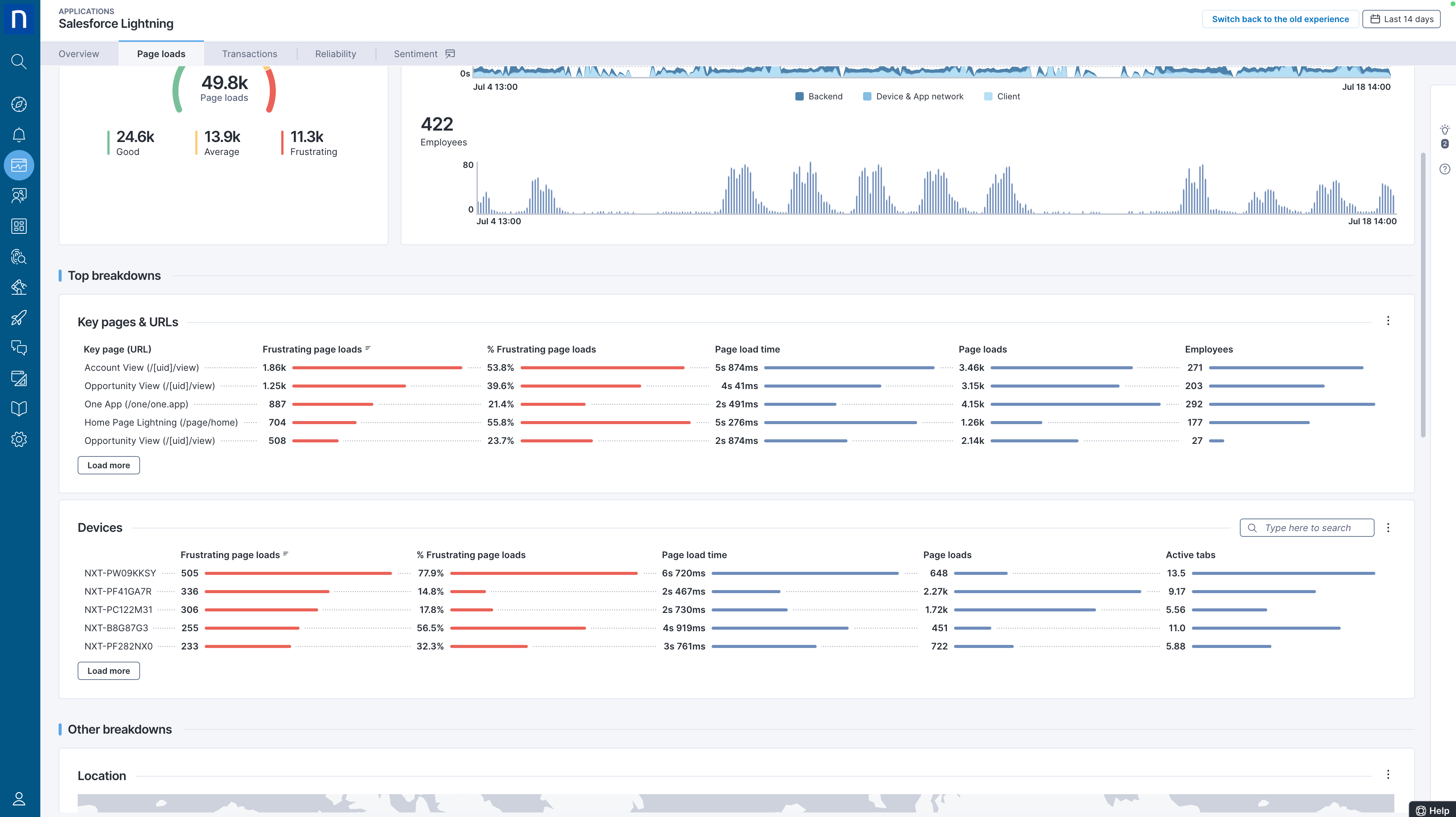
Task: Open the Last 14 days timeframe picker
Action: (x=1401, y=19)
